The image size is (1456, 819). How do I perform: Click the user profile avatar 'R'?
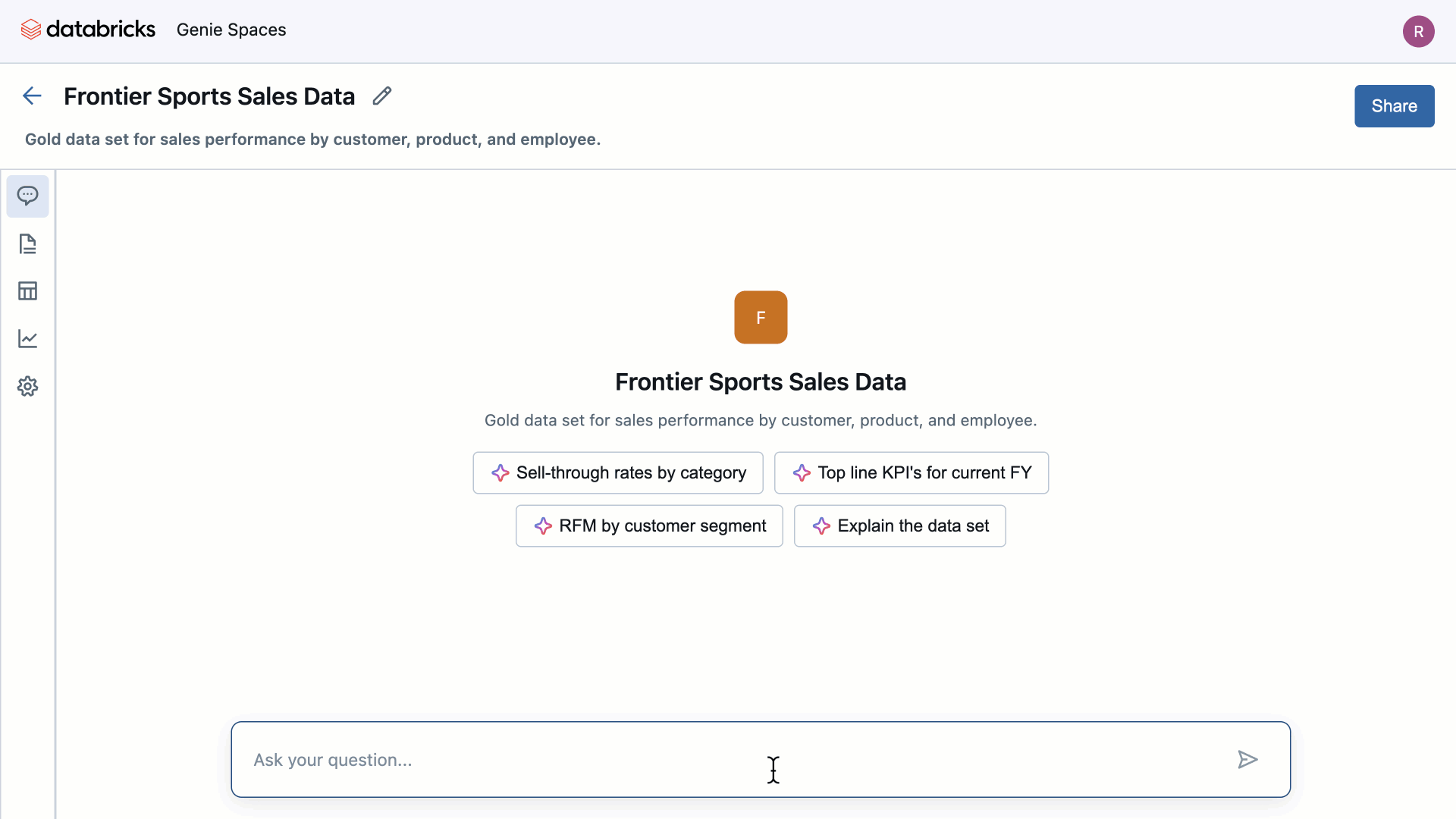[x=1418, y=30]
